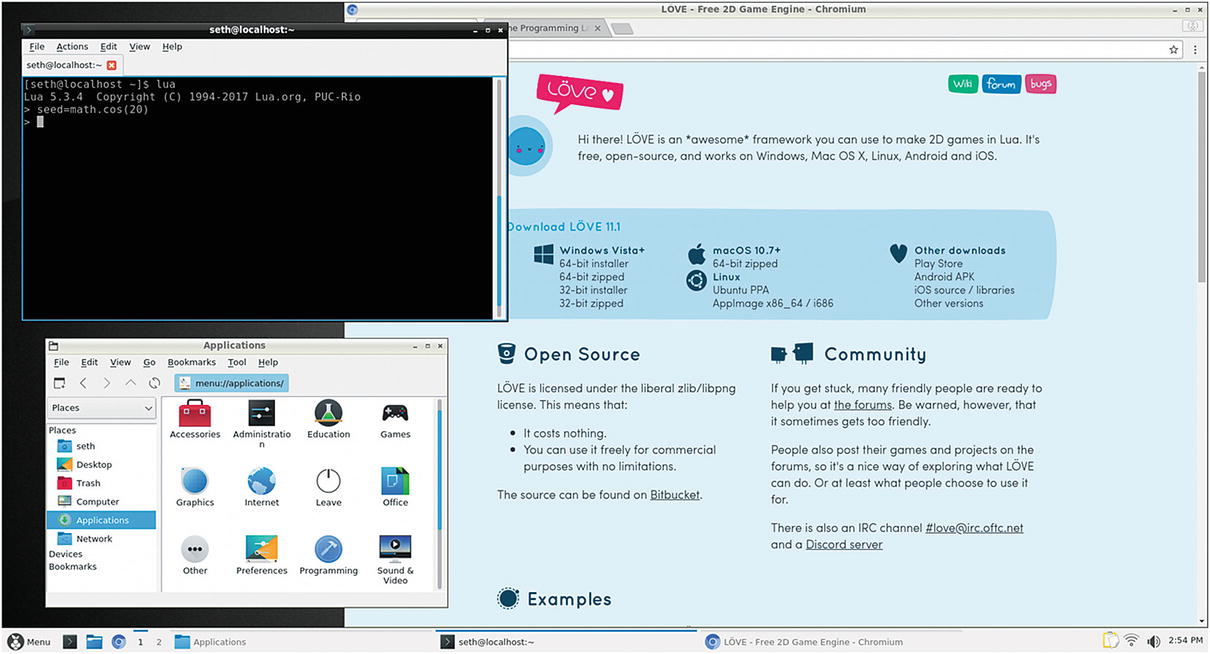Open the Graphics category icon

(194, 480)
